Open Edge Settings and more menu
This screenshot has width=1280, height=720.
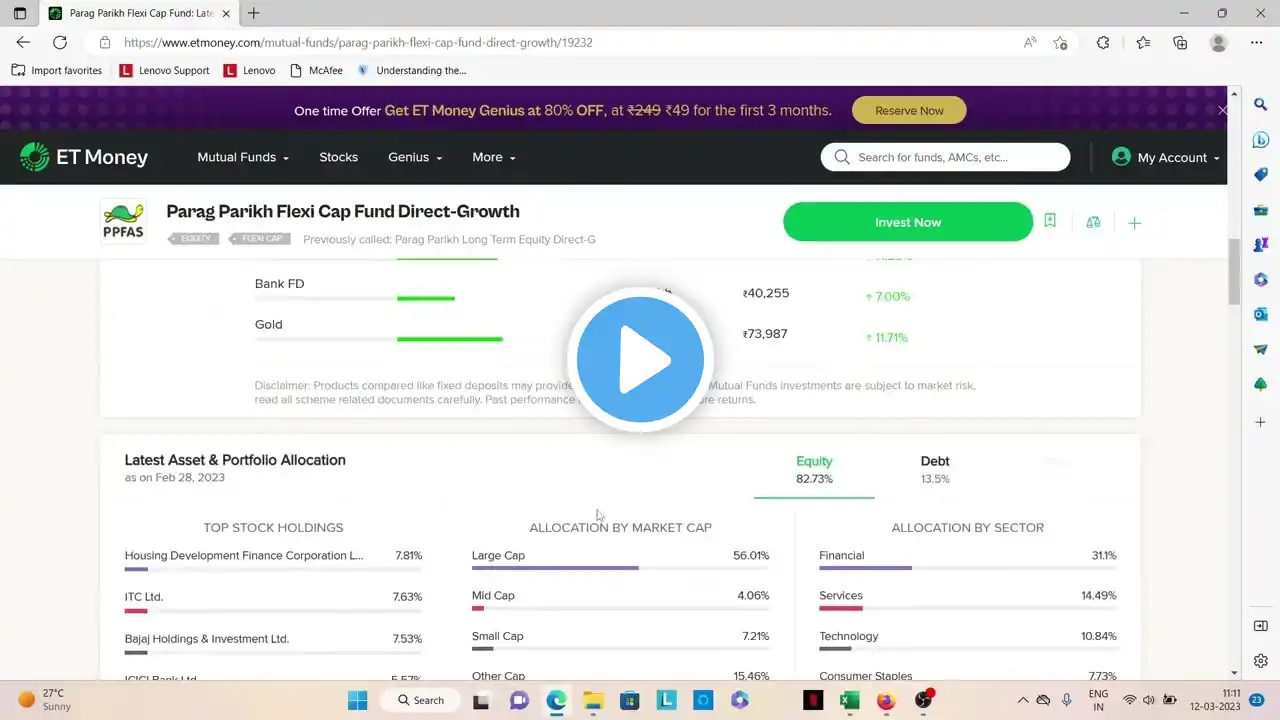click(x=1257, y=43)
